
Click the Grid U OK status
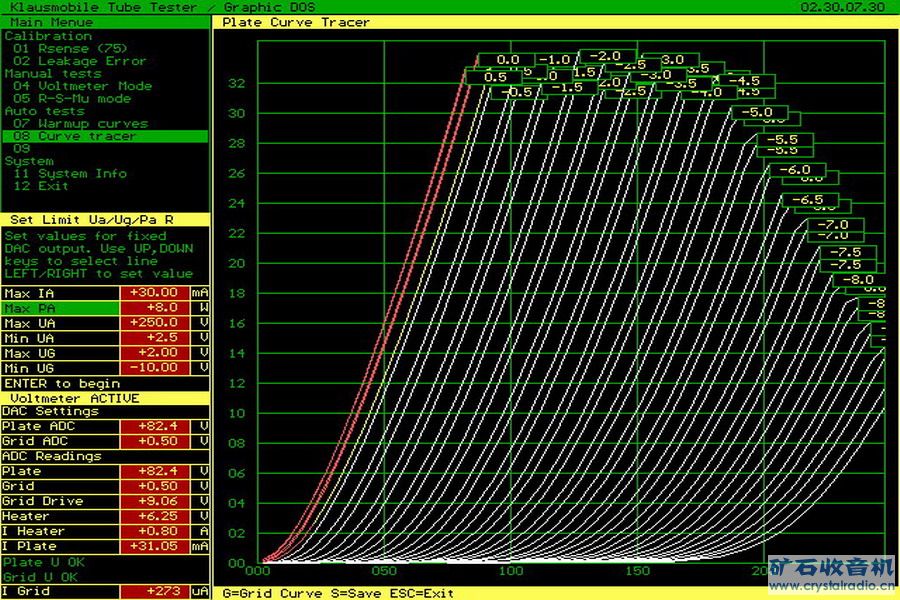[40, 577]
